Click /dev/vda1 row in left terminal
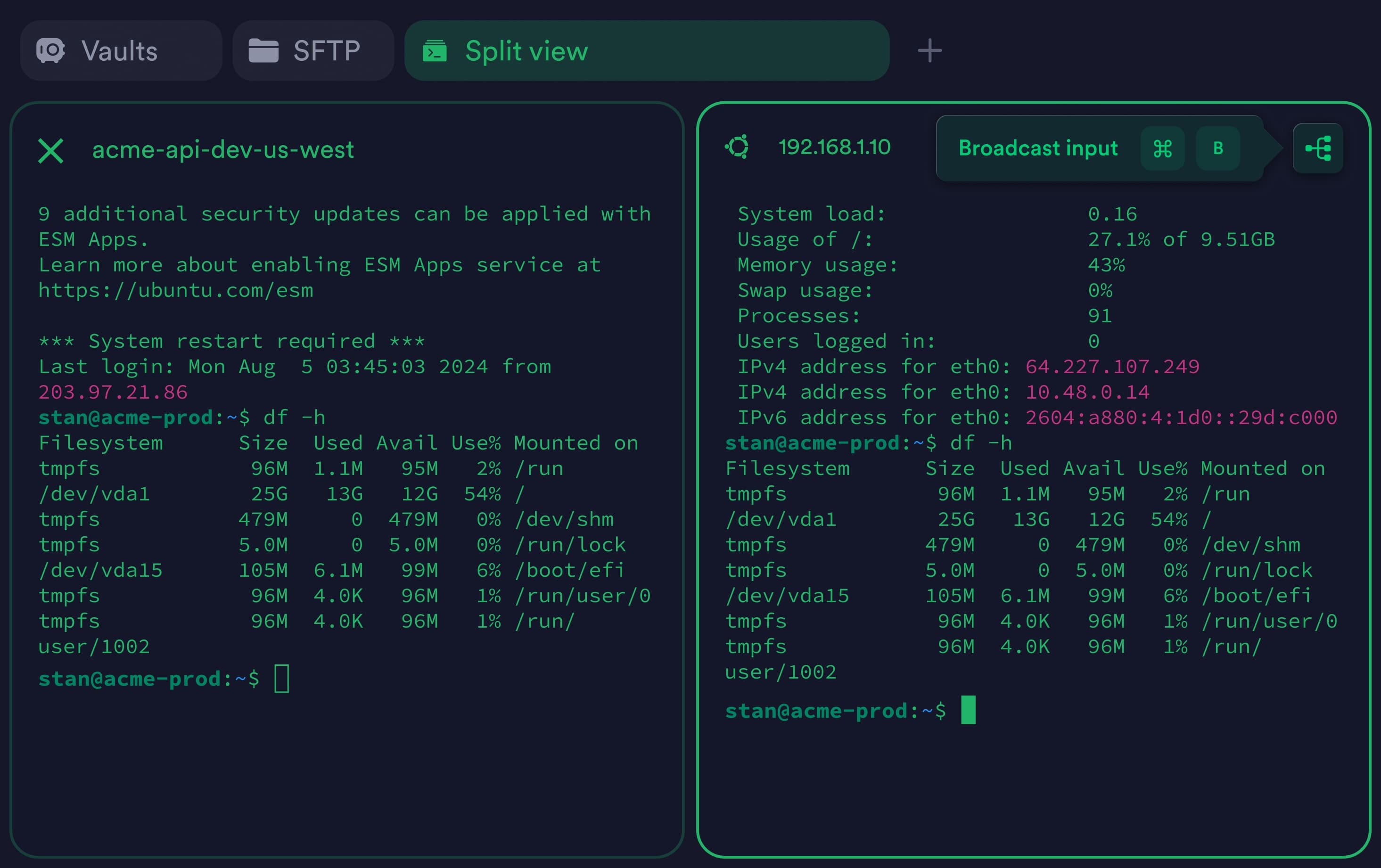The height and width of the screenshot is (868, 1381). point(281,494)
